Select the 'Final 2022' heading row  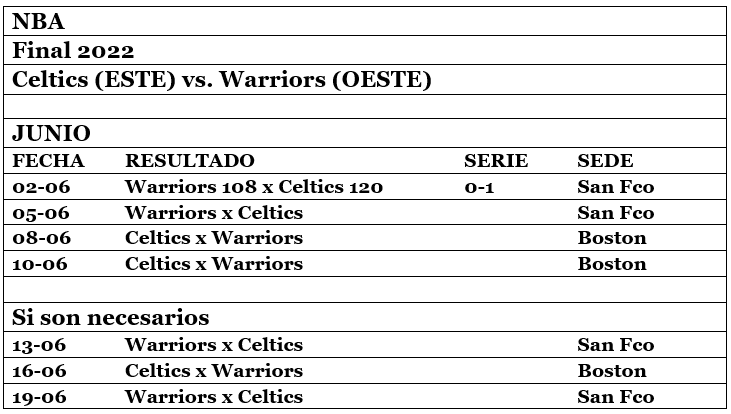[x=73, y=50]
